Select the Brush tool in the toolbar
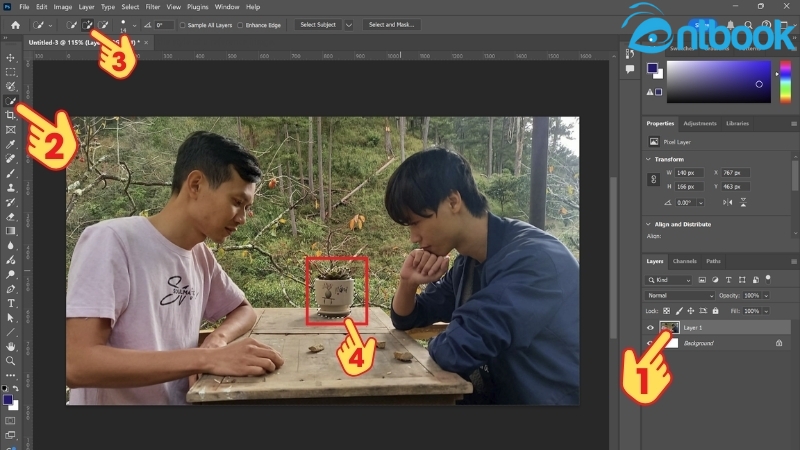 (10, 173)
